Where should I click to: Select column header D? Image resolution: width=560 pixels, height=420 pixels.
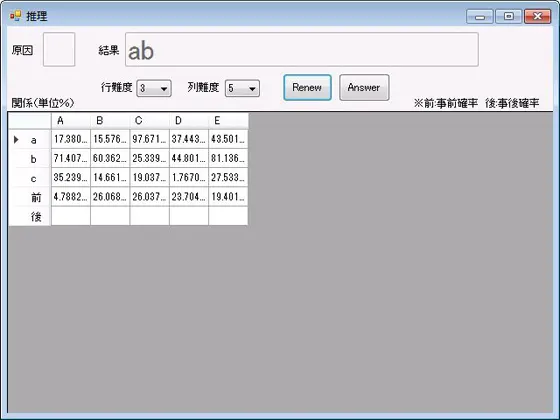[x=189, y=121]
